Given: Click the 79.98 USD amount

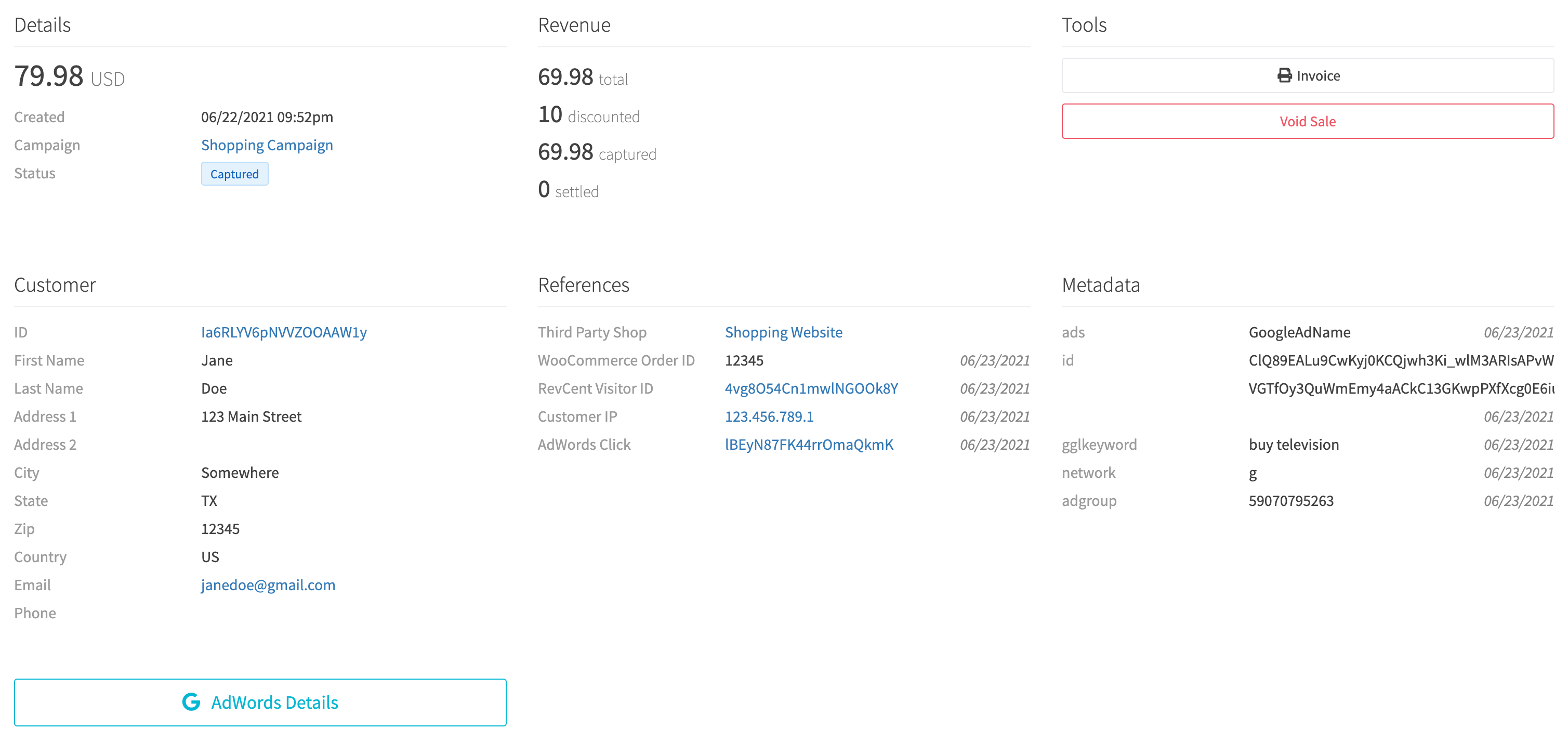Looking at the screenshot, I should (70, 77).
